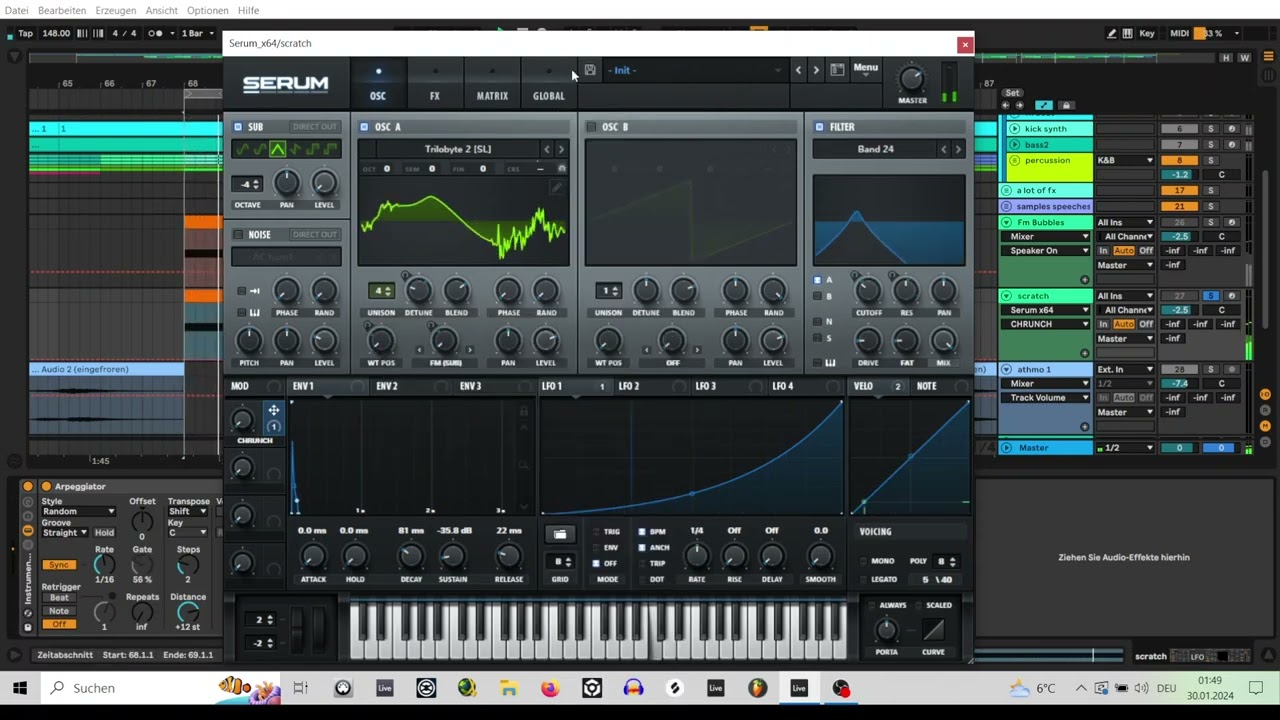Select next OSC A wavetable arrow
Image resolution: width=1280 pixels, height=720 pixels.
(x=560, y=149)
